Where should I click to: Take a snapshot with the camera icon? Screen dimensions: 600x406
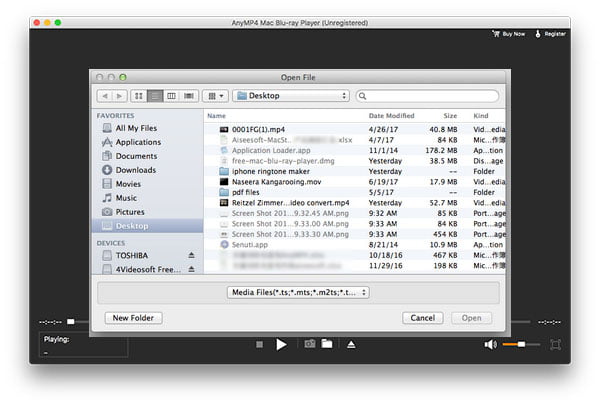[310, 344]
